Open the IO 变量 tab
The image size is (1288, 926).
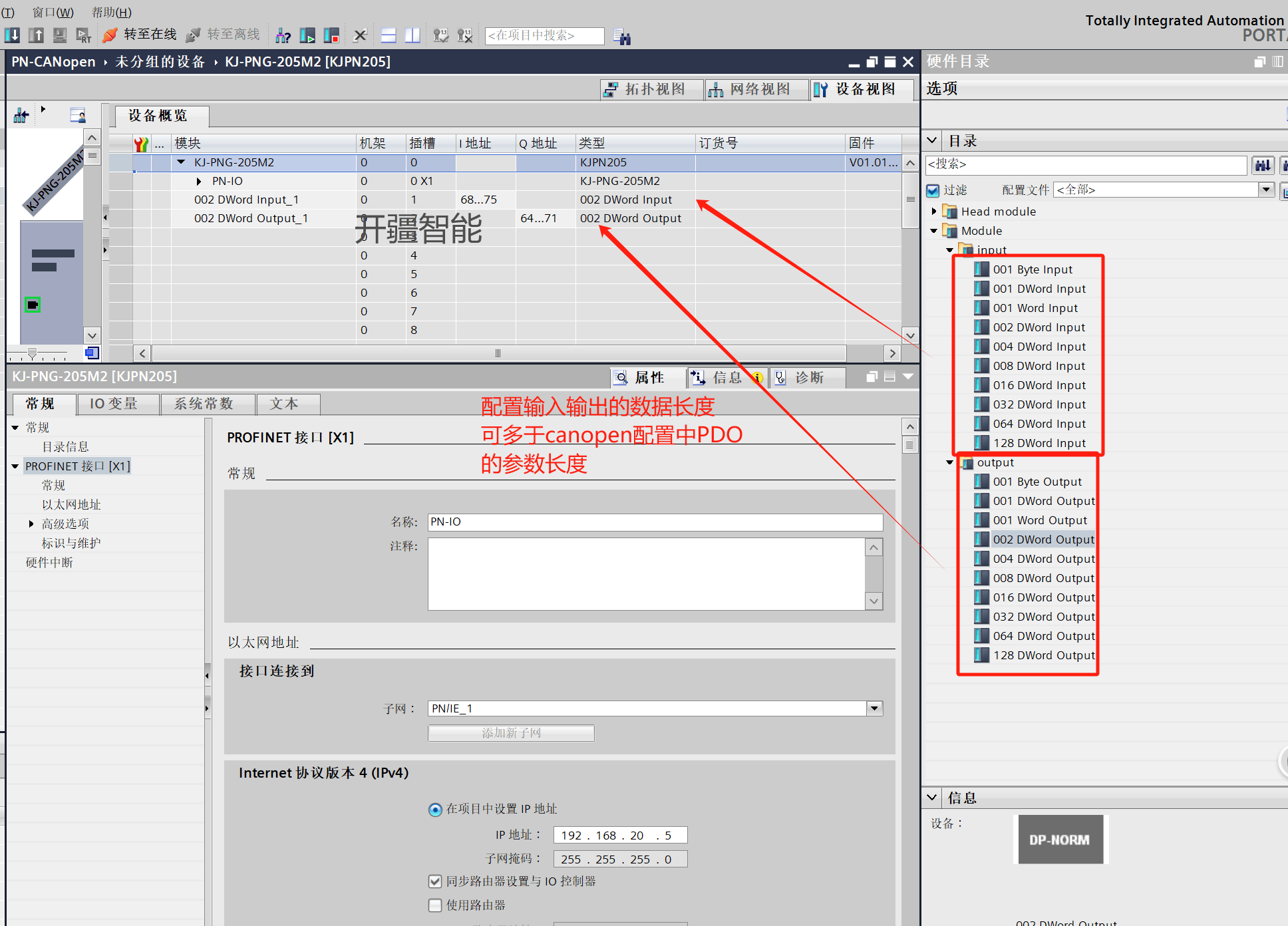[x=118, y=404]
